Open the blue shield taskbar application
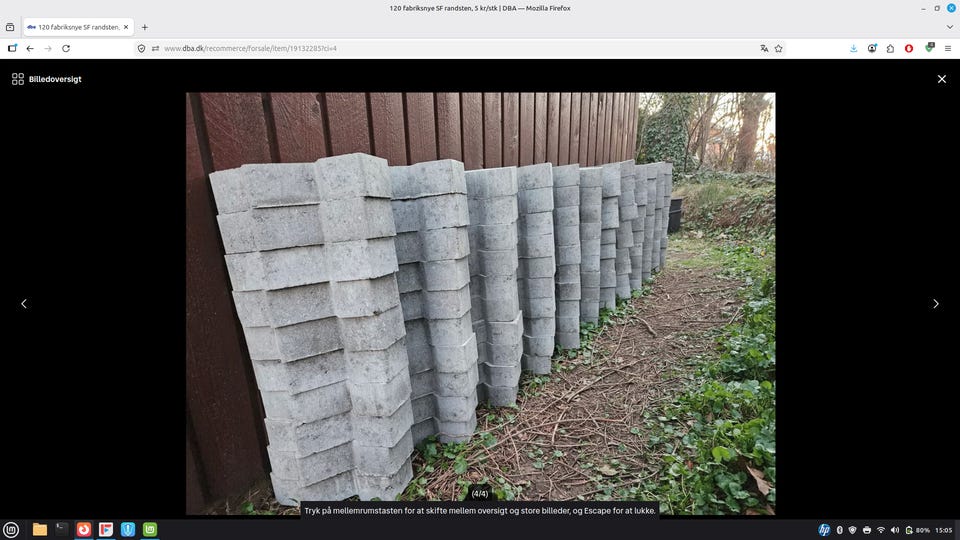960x540 pixels. point(127,530)
